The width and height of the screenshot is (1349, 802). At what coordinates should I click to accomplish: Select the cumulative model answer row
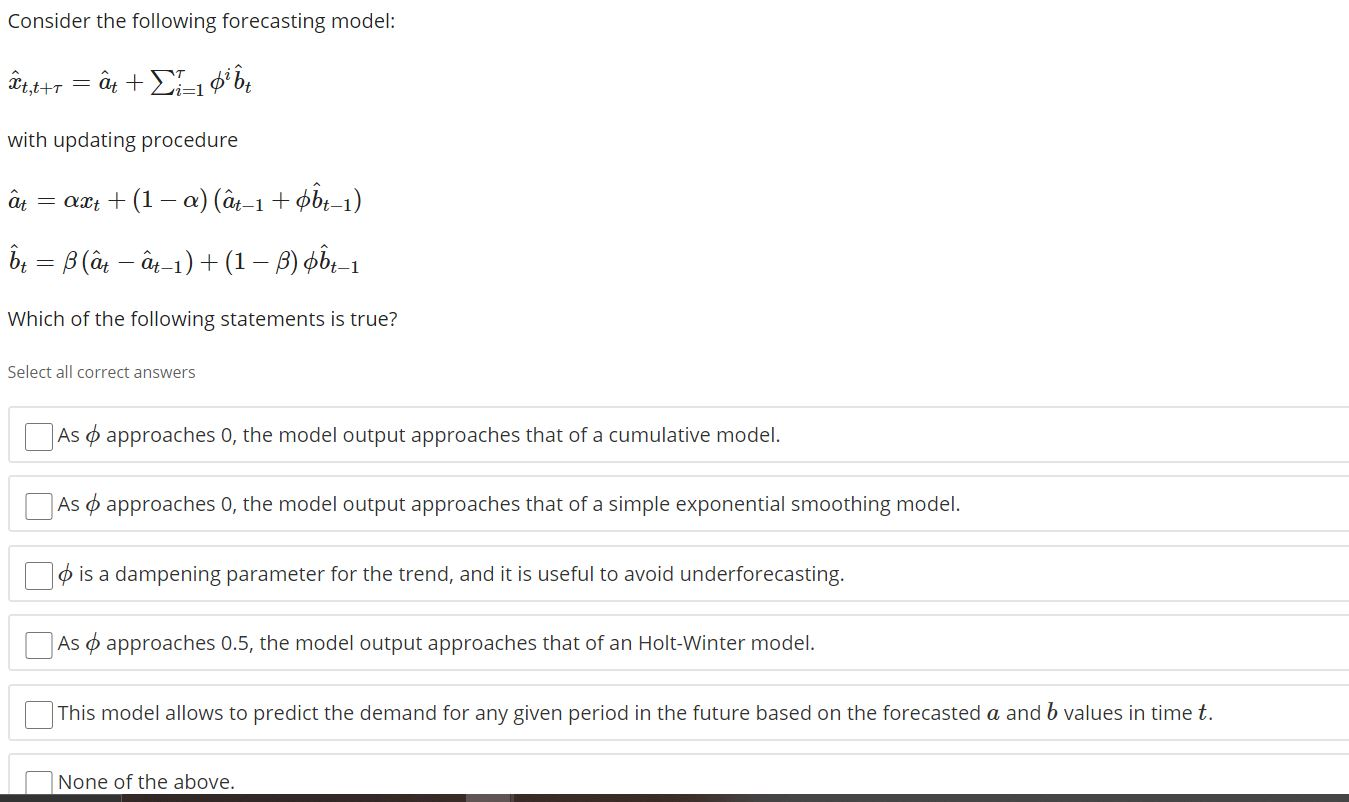[420, 435]
